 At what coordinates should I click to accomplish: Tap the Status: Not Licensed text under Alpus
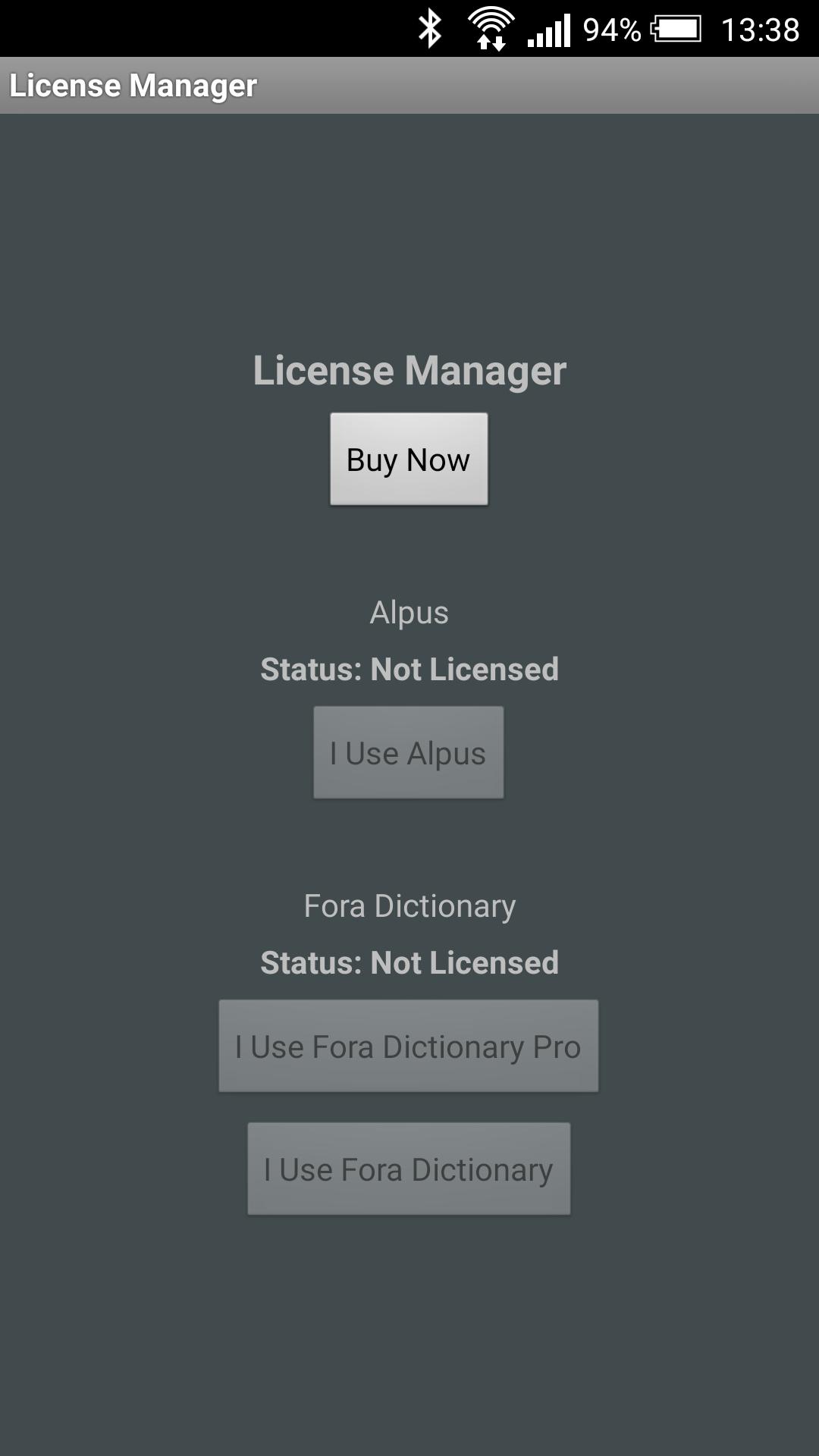[409, 670]
